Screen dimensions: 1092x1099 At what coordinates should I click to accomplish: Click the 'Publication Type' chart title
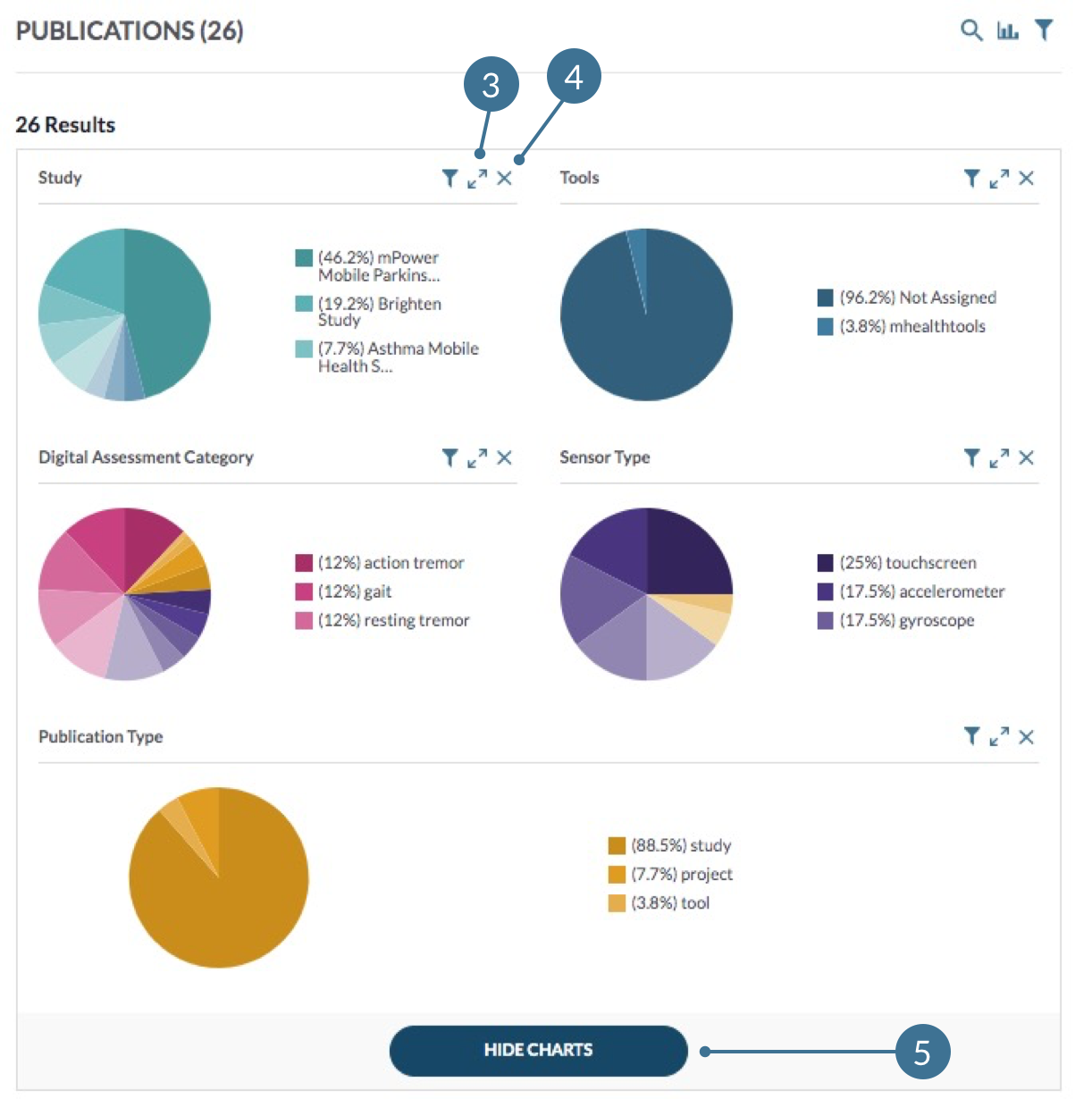[101, 737]
